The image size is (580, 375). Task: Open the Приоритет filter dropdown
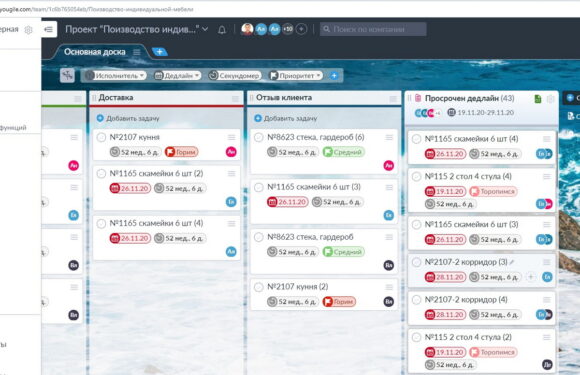[x=296, y=75]
